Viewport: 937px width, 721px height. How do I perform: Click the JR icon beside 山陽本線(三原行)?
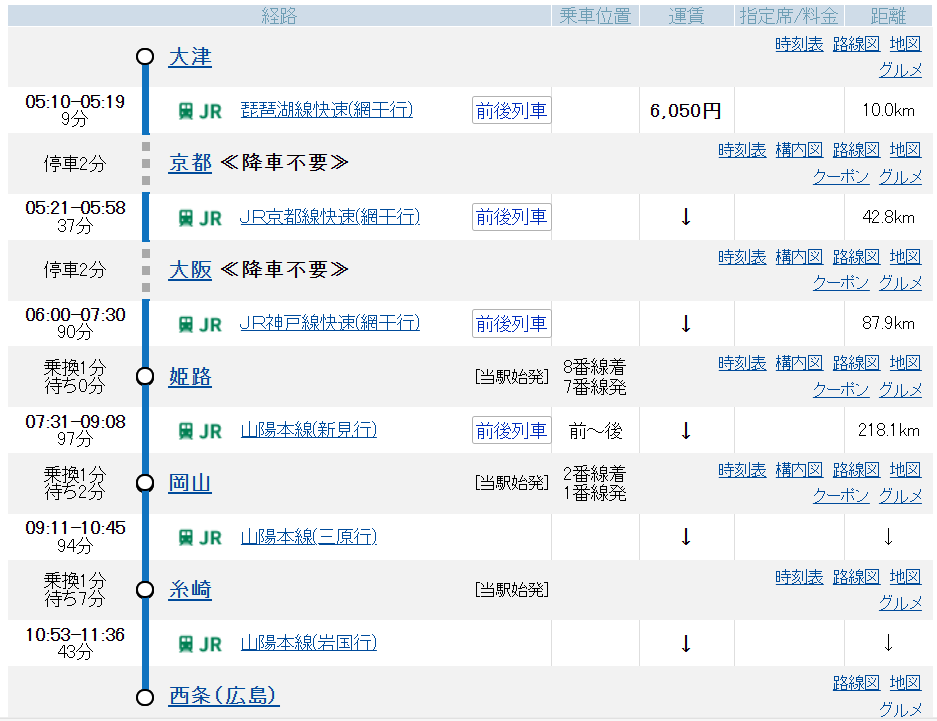(199, 538)
